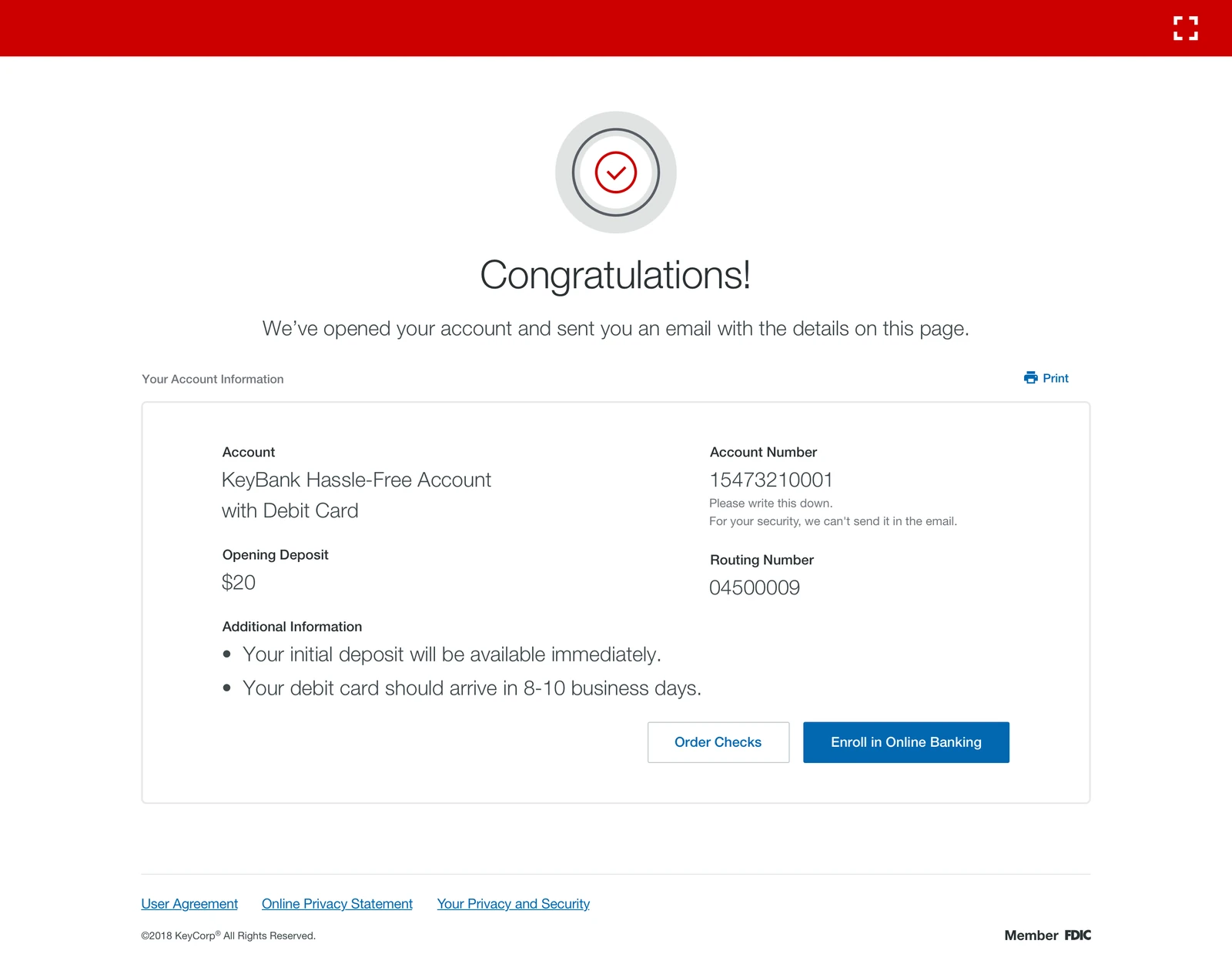Click the 2018 KeyCorp copyright notice
This screenshot has height=964, width=1232.
(229, 936)
